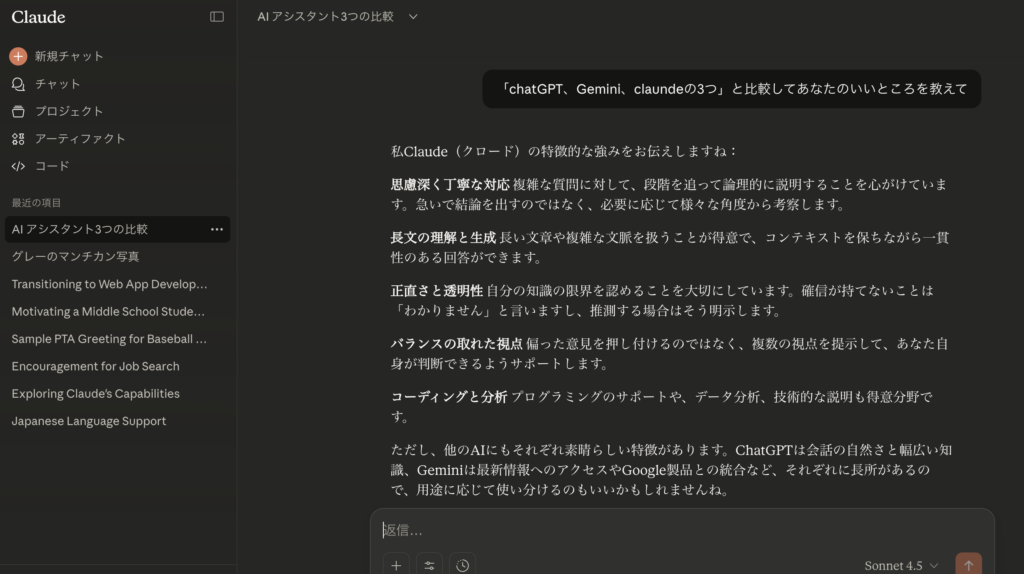Click the plus attachment icon in composer
The height and width of the screenshot is (574, 1024).
[x=396, y=565]
